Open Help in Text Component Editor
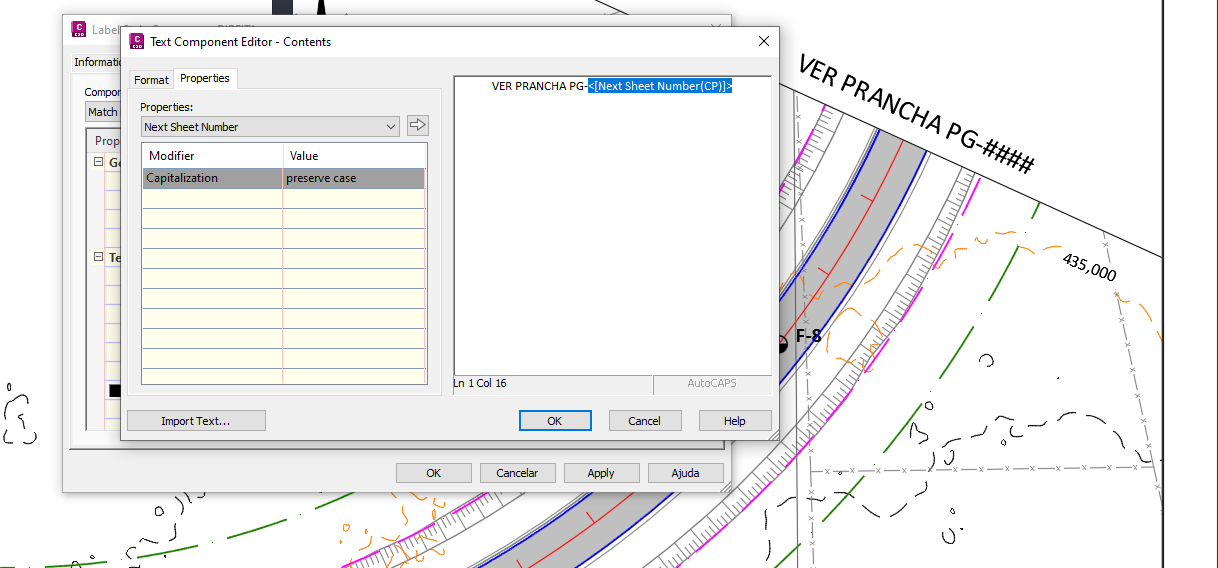 pos(735,421)
